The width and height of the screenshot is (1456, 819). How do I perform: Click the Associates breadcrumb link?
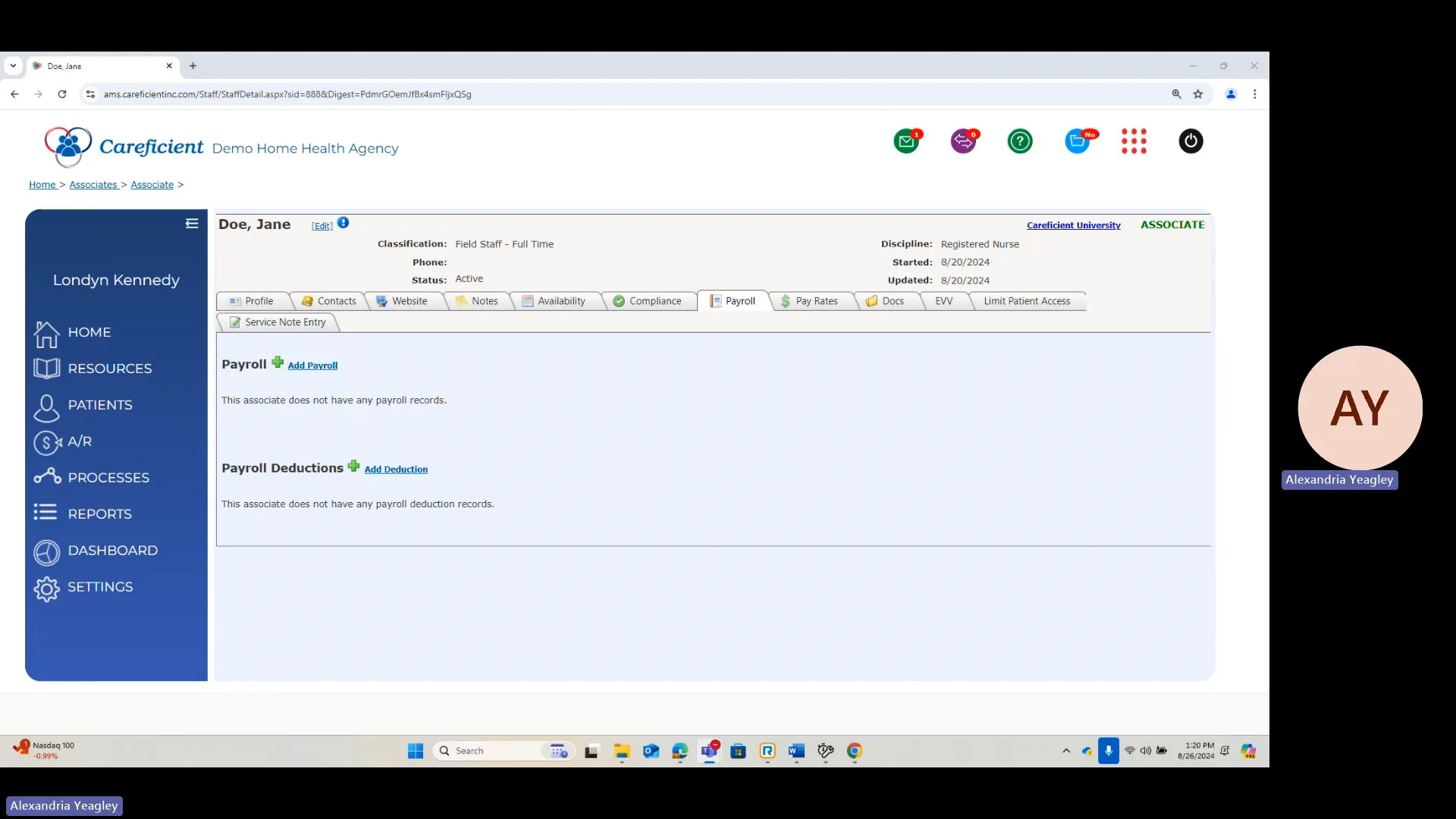(x=93, y=185)
